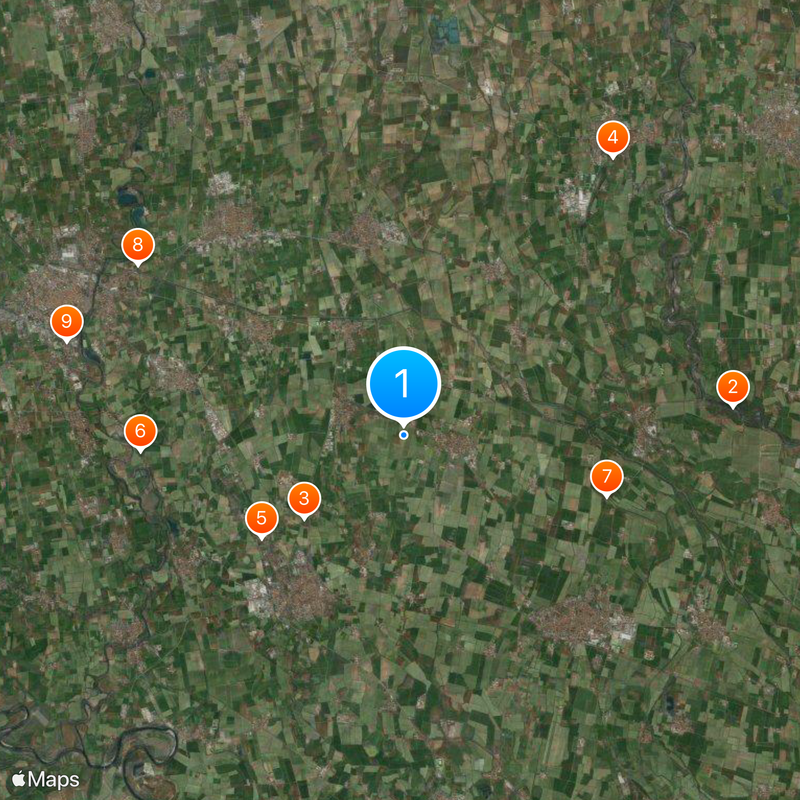Image resolution: width=800 pixels, height=800 pixels.
Task: Open orange map pin number 7
Action: coord(606,477)
